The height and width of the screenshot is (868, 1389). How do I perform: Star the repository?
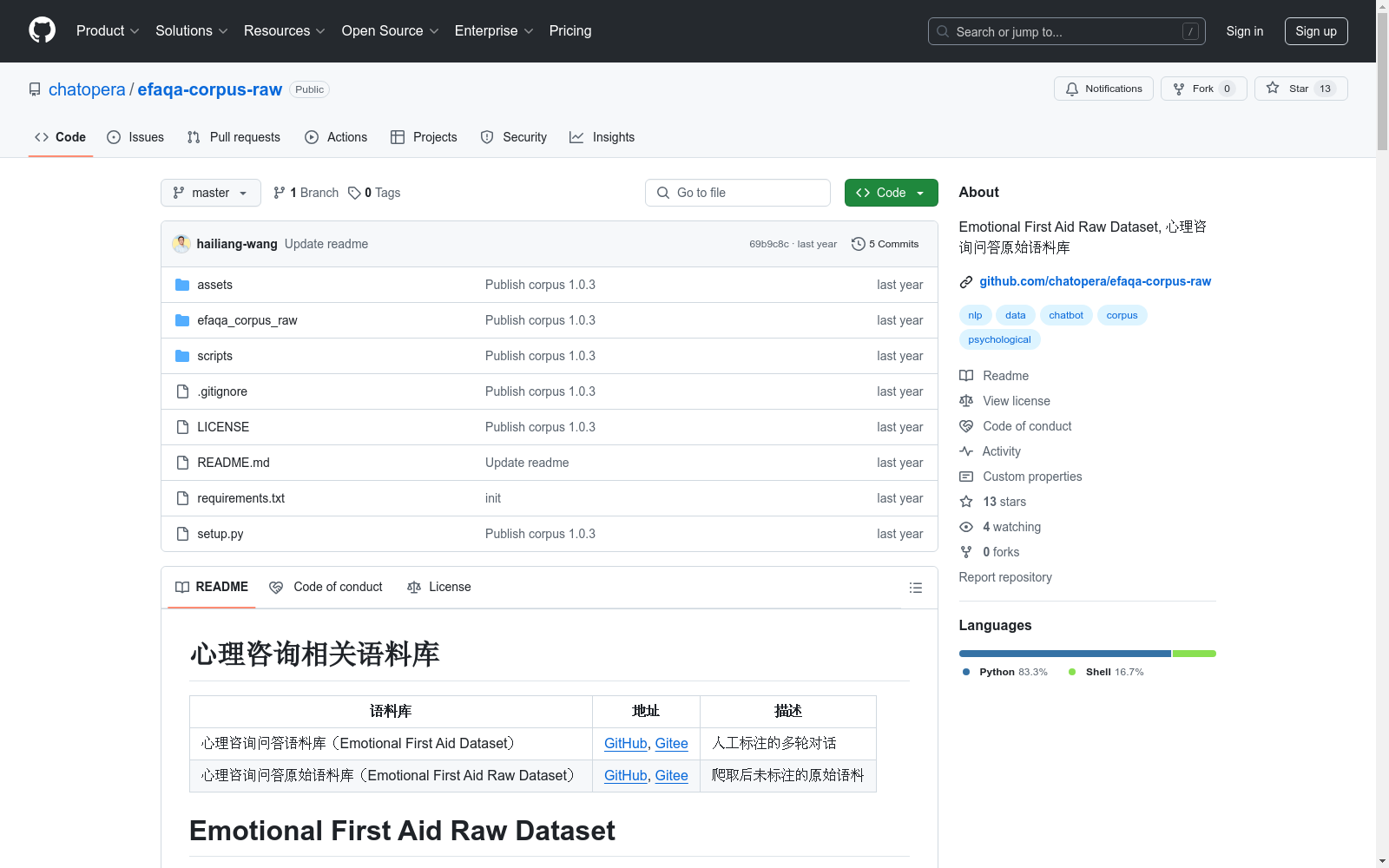1300,89
